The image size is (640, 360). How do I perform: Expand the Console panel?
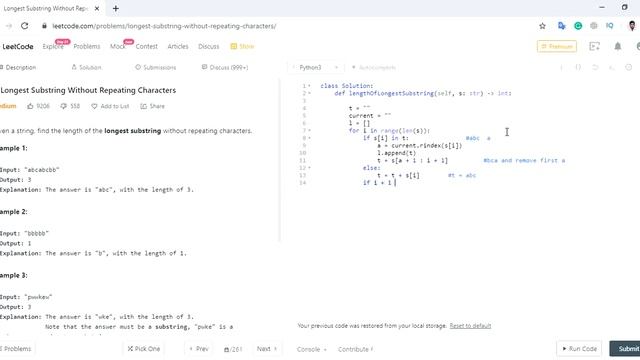(312, 349)
